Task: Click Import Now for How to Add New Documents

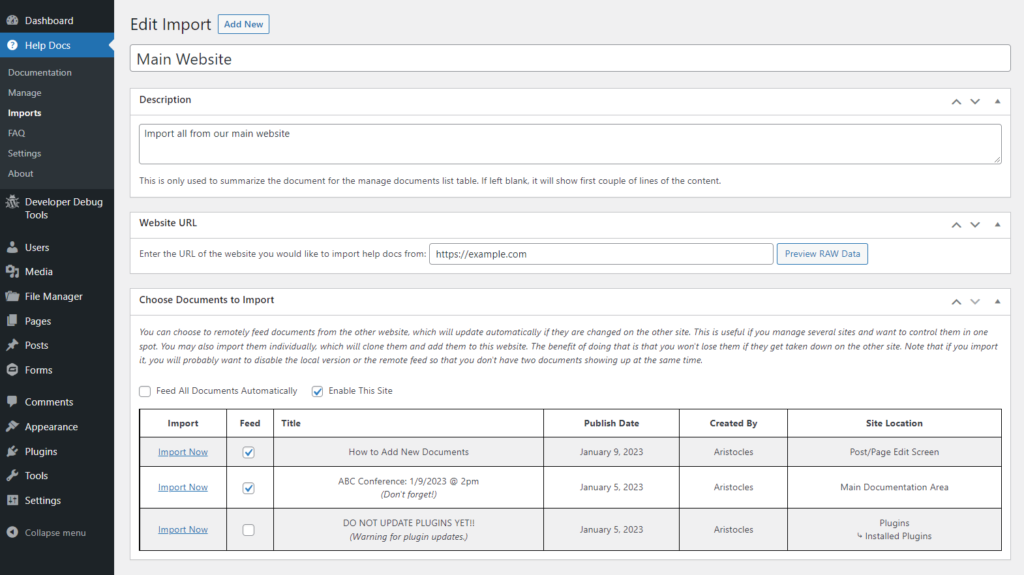Action: (x=183, y=452)
